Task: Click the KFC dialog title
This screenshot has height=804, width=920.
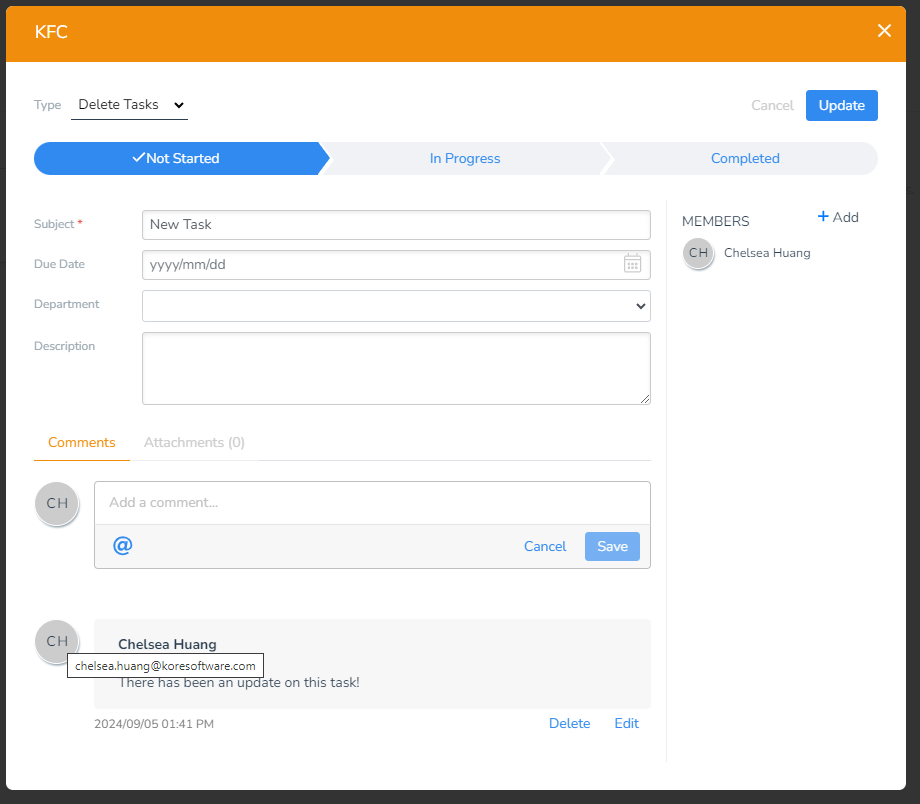Action: click(x=51, y=32)
